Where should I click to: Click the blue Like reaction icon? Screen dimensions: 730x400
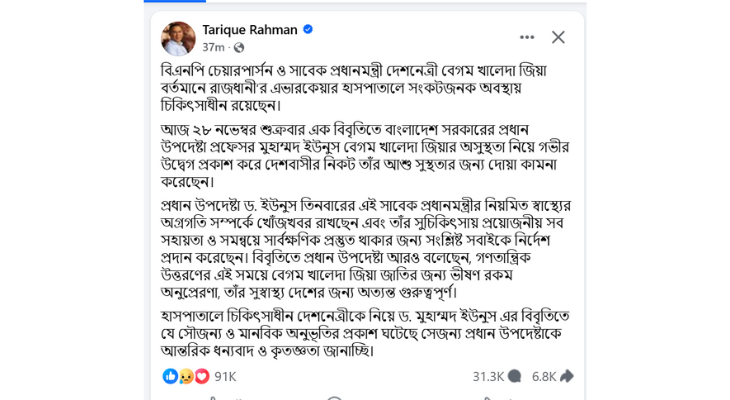170,376
